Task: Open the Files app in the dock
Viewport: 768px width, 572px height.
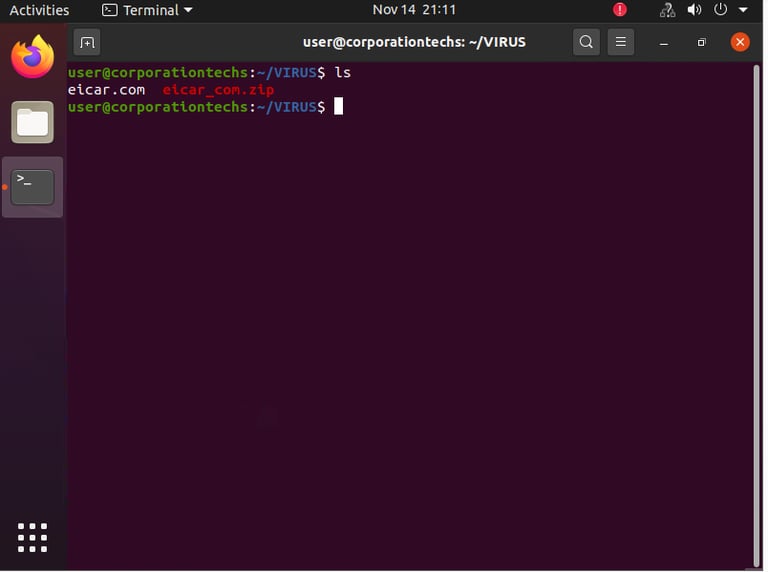Action: [x=32, y=122]
